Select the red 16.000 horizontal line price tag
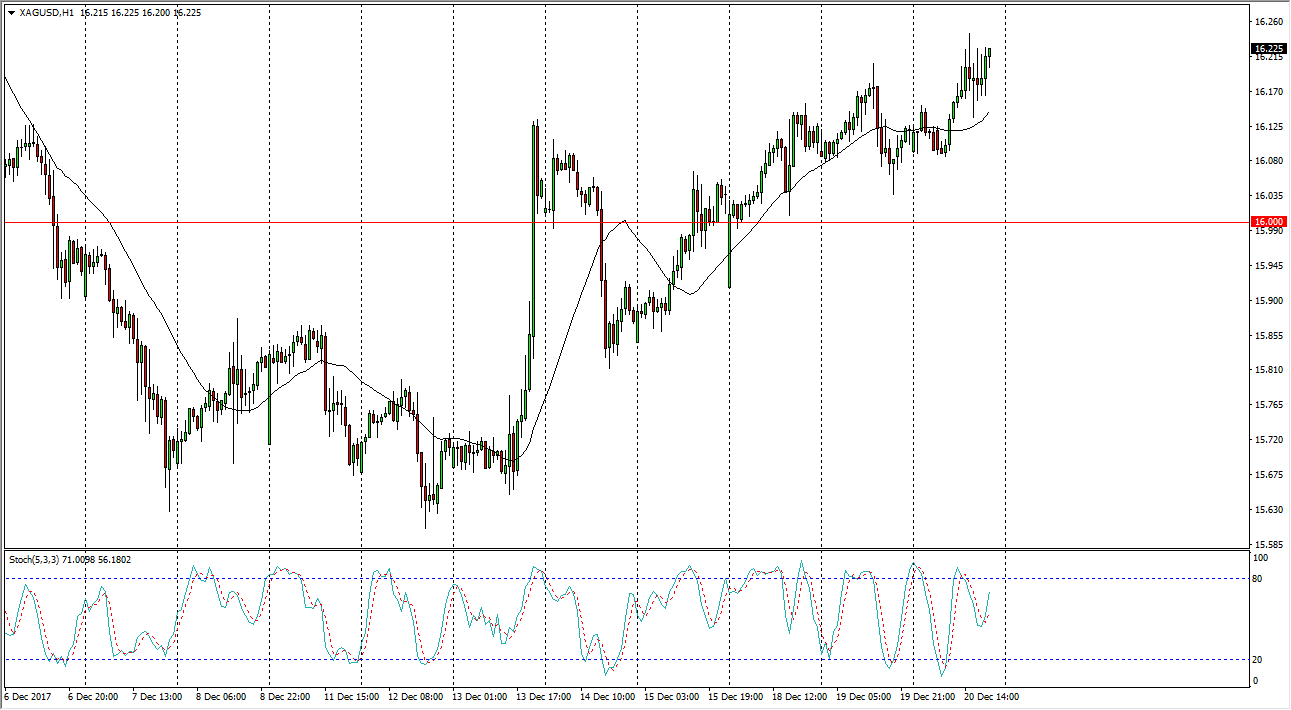 click(1268, 222)
